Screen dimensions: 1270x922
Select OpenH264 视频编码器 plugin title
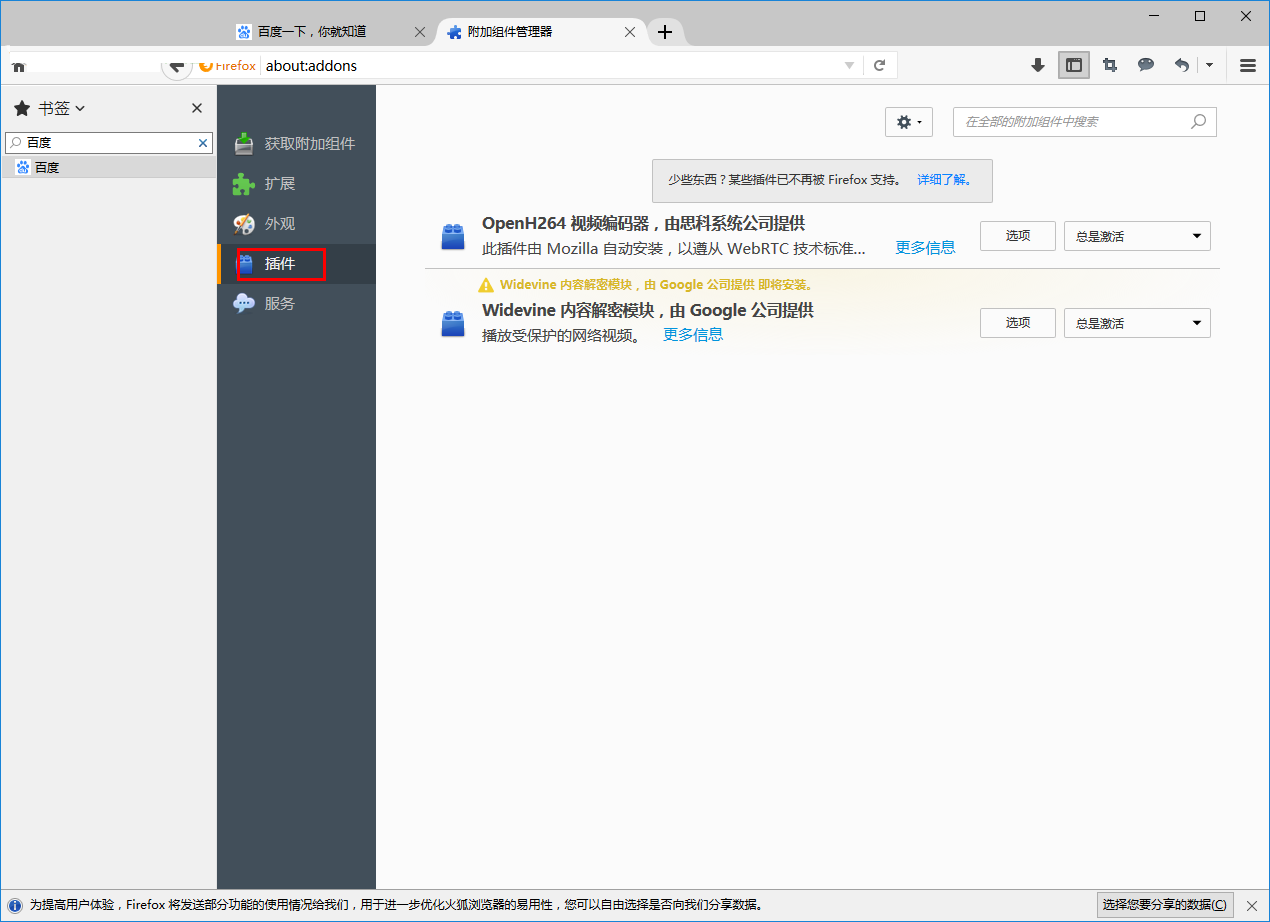643,223
